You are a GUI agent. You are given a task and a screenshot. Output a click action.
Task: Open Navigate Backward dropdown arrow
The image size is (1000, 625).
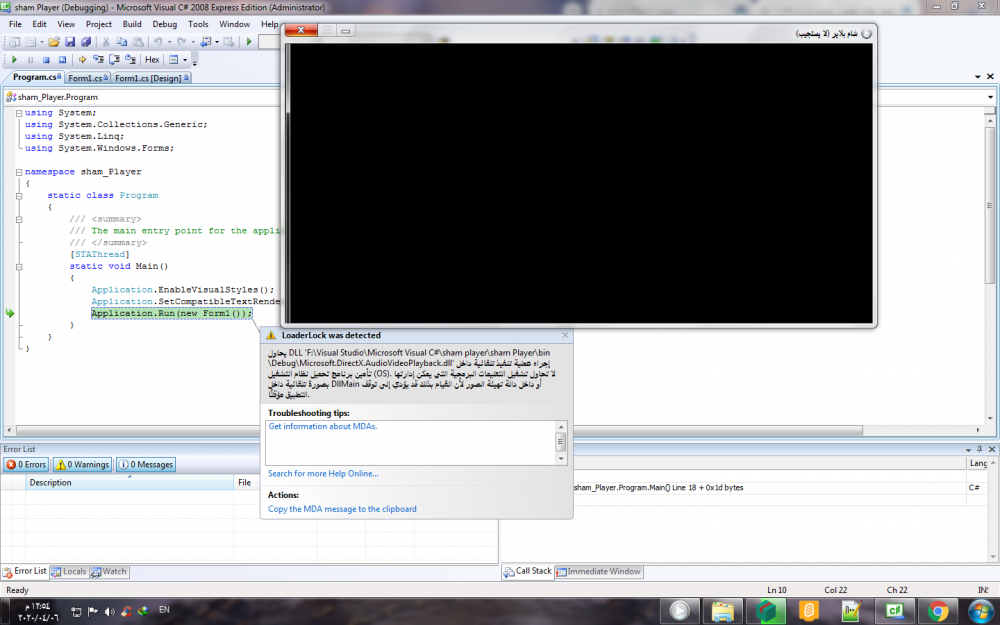click(x=217, y=41)
